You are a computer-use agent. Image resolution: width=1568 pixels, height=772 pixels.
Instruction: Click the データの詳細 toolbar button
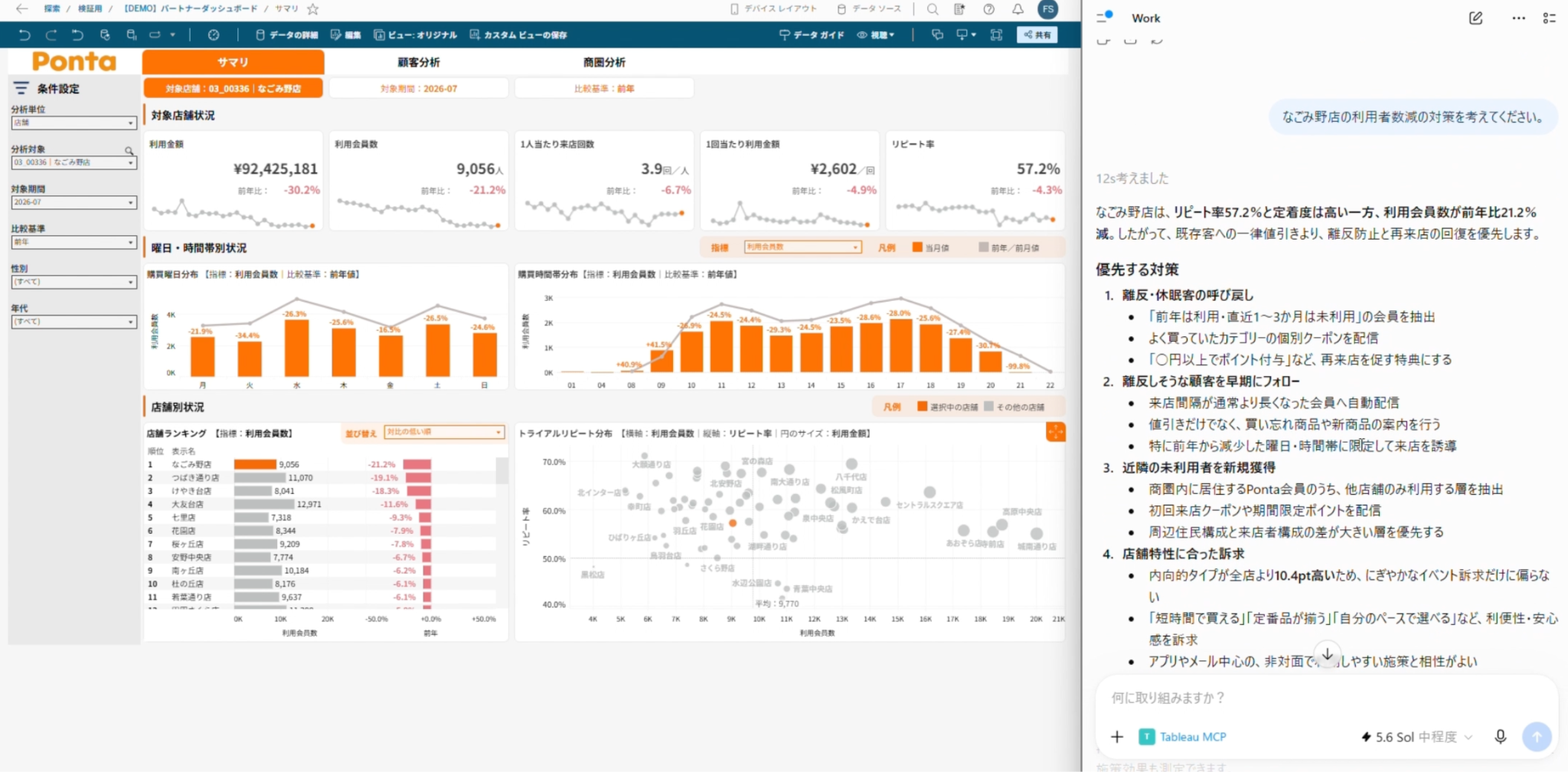click(x=286, y=34)
